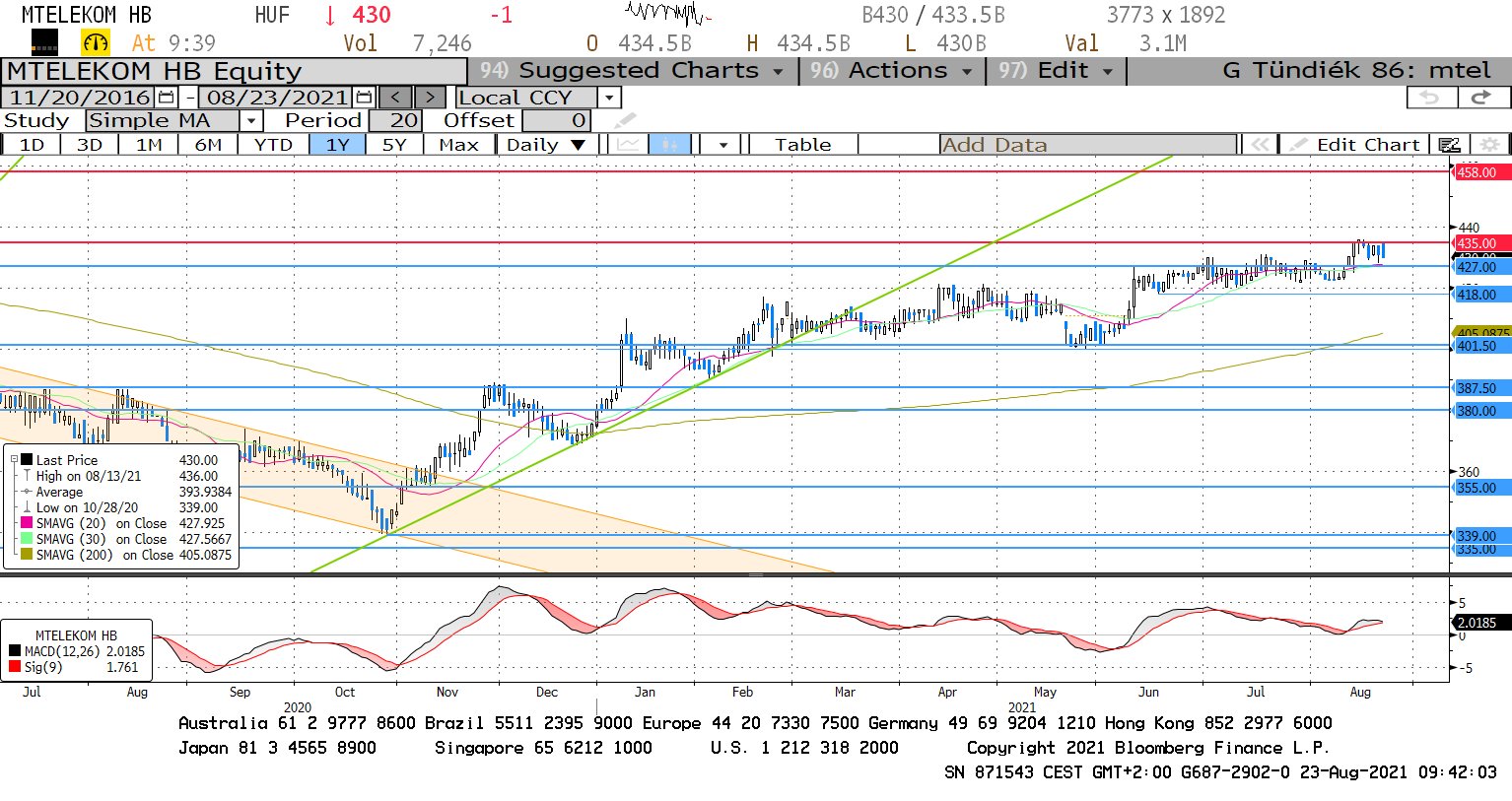Select the candlestick chart type icon

669,145
